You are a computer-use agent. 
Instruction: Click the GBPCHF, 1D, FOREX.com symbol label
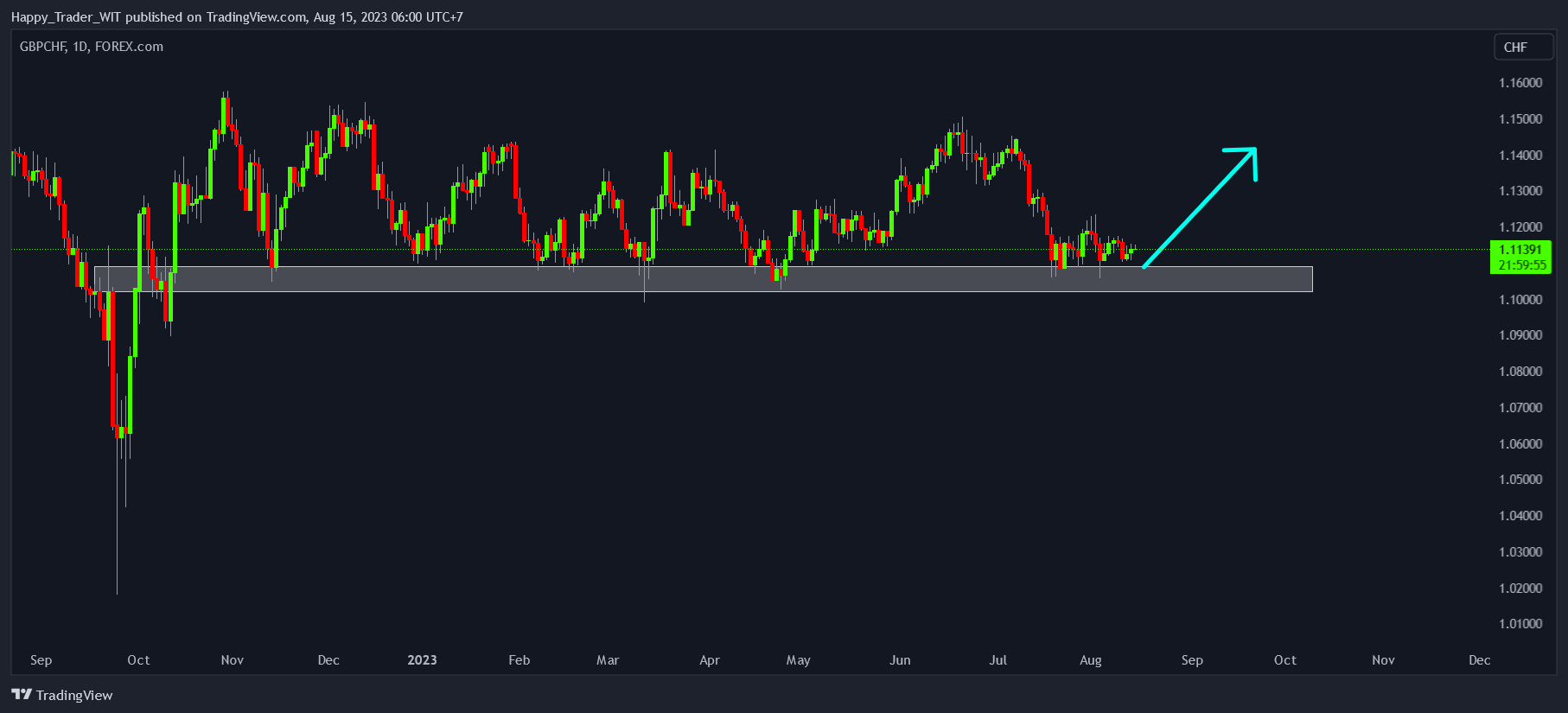[x=92, y=47]
